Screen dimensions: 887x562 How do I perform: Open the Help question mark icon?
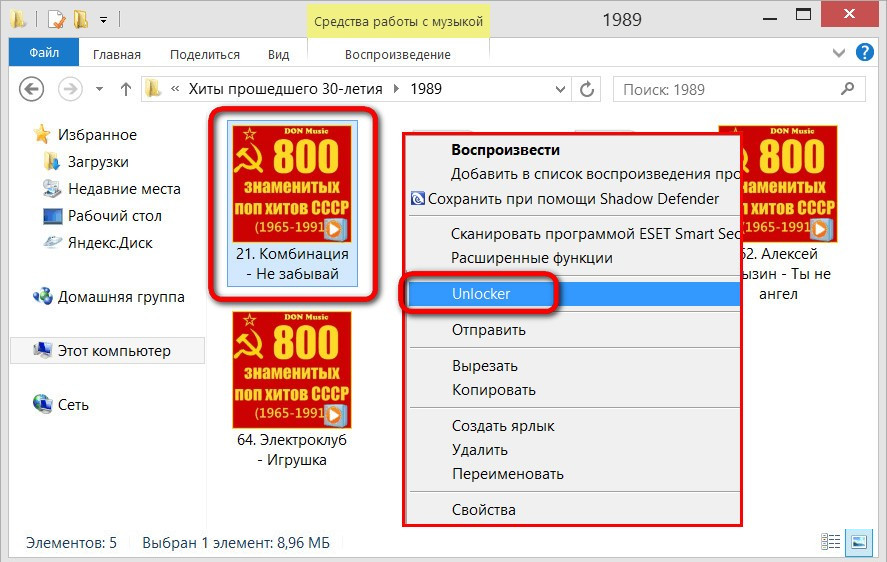pyautogui.click(x=864, y=53)
